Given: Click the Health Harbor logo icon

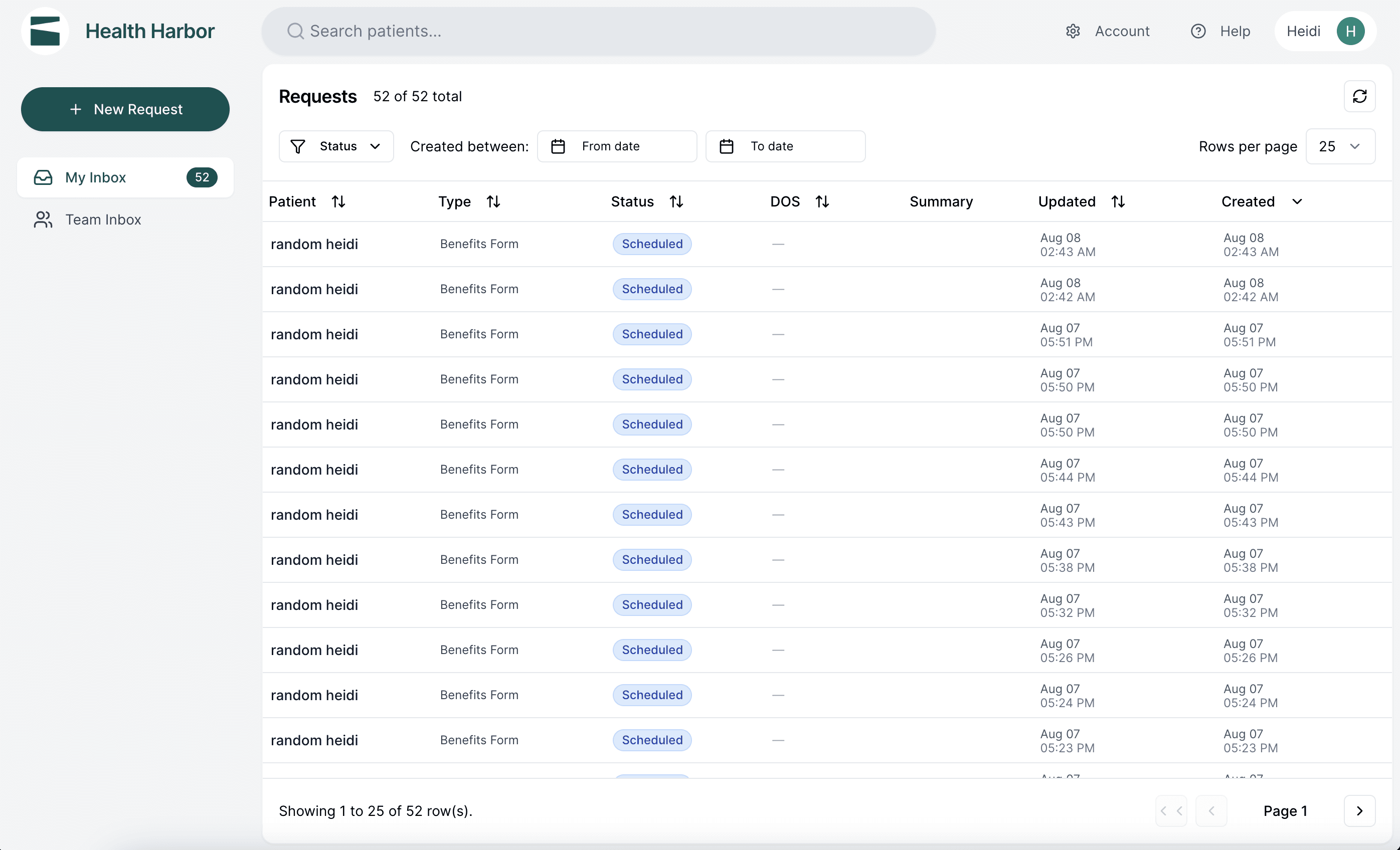Looking at the screenshot, I should tap(45, 31).
